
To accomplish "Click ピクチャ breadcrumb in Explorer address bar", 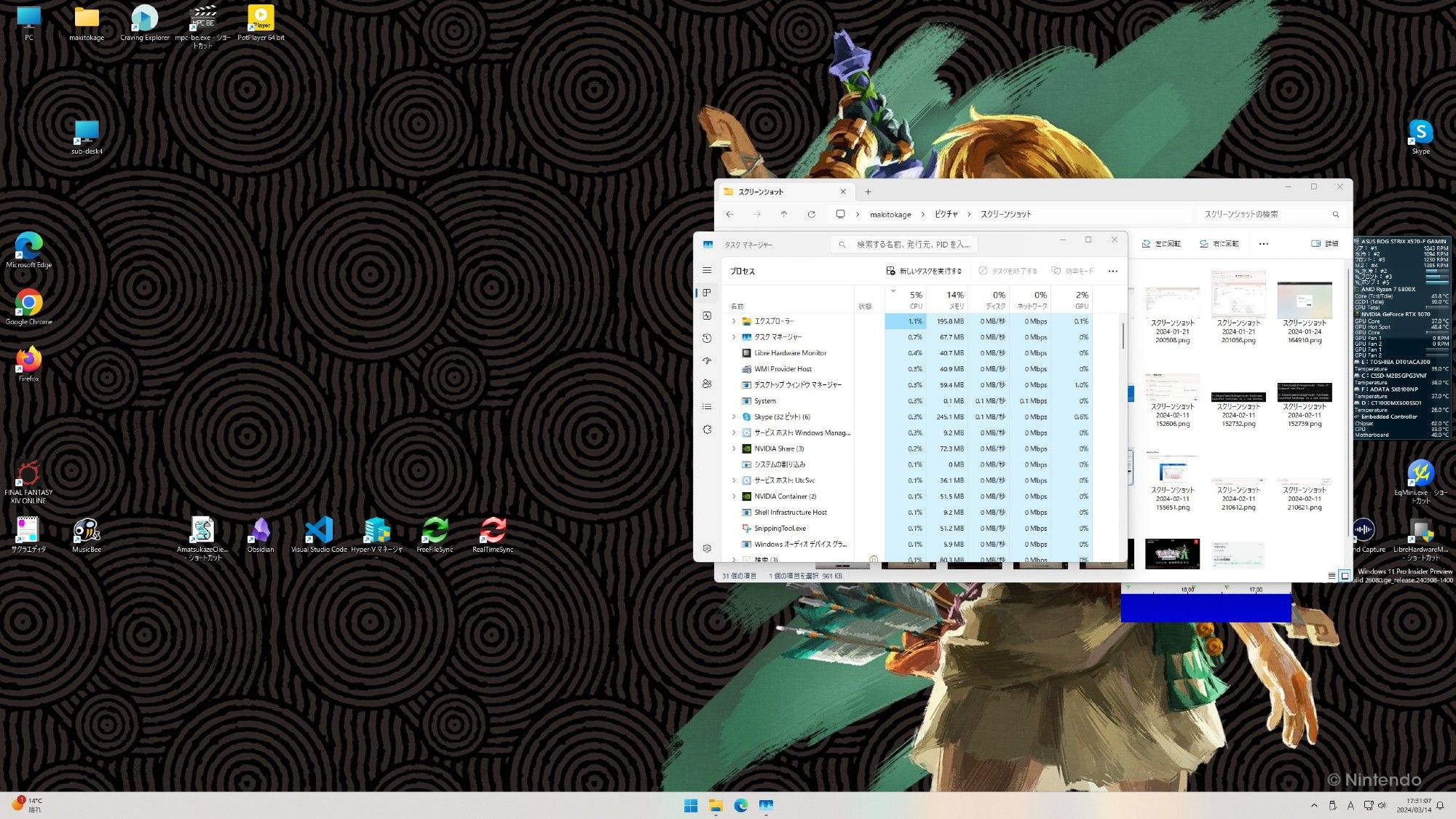I will (946, 214).
